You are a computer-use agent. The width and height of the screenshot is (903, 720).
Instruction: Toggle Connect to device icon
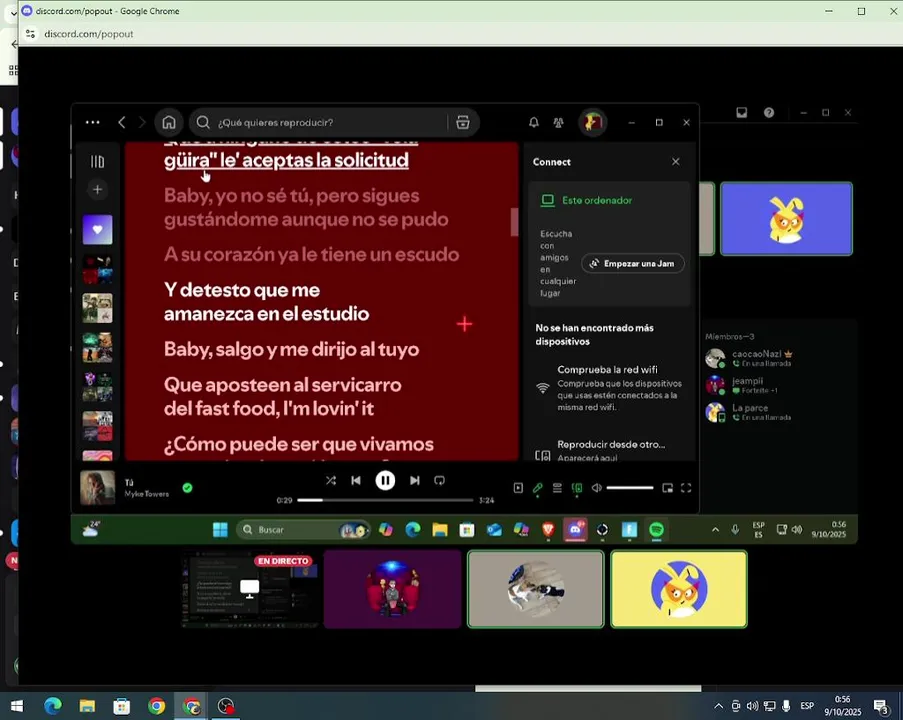[x=576, y=488]
